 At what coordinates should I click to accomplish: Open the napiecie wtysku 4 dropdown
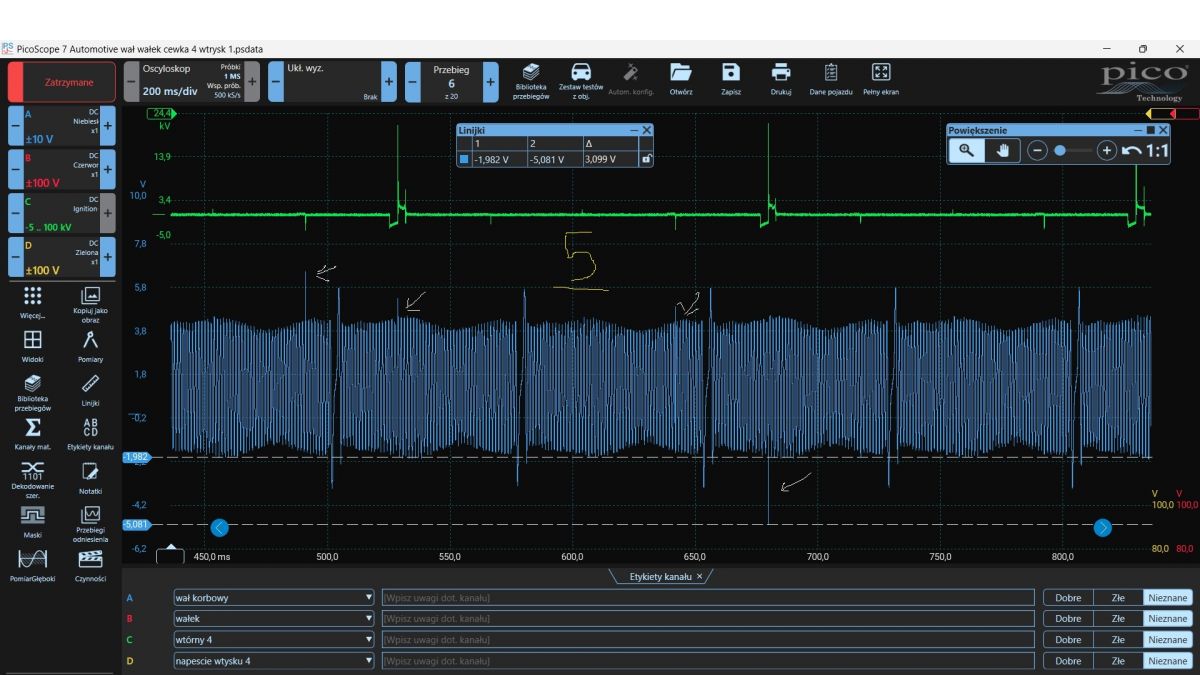click(369, 661)
